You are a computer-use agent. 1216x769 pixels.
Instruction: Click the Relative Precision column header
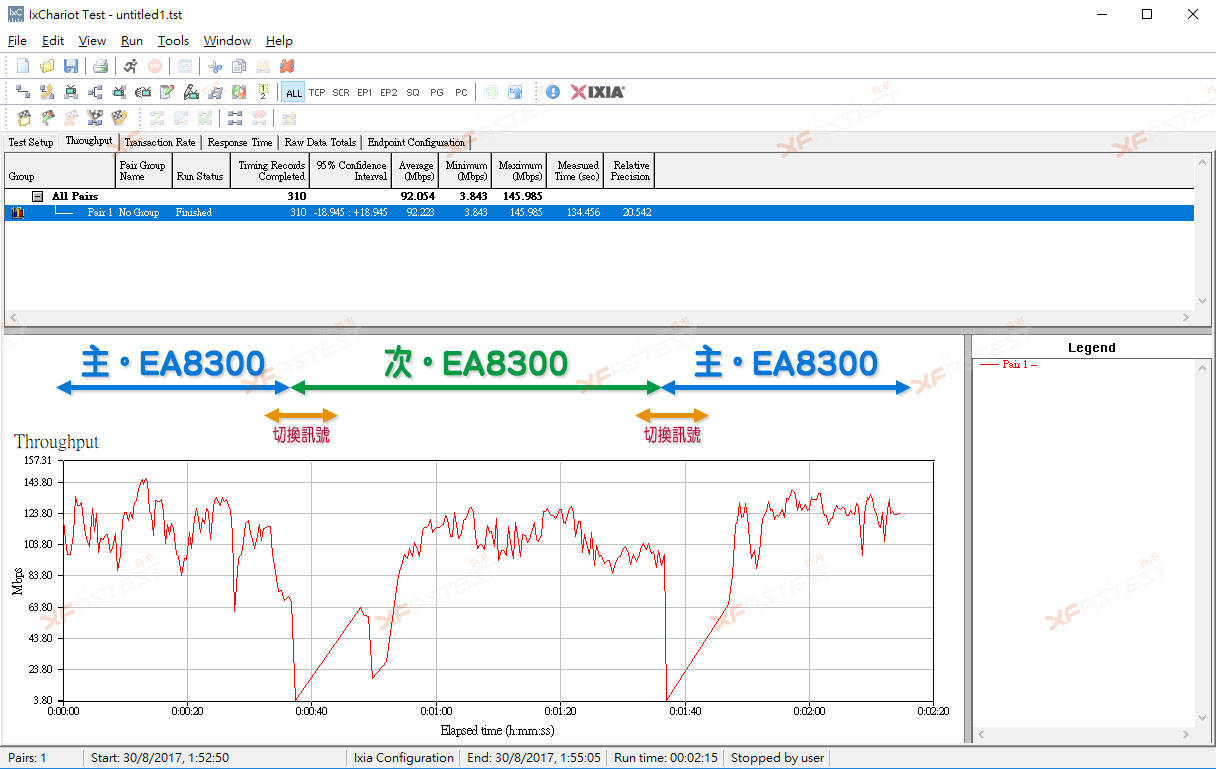point(630,170)
